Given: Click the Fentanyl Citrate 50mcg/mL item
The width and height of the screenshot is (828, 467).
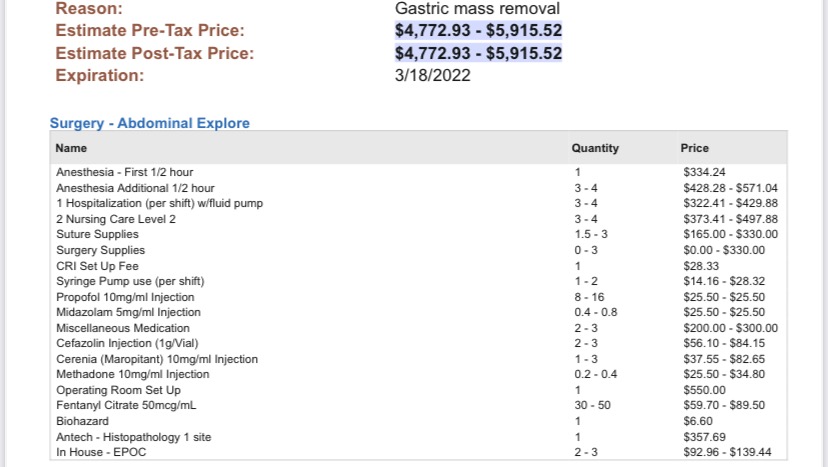Looking at the screenshot, I should click(x=126, y=405).
